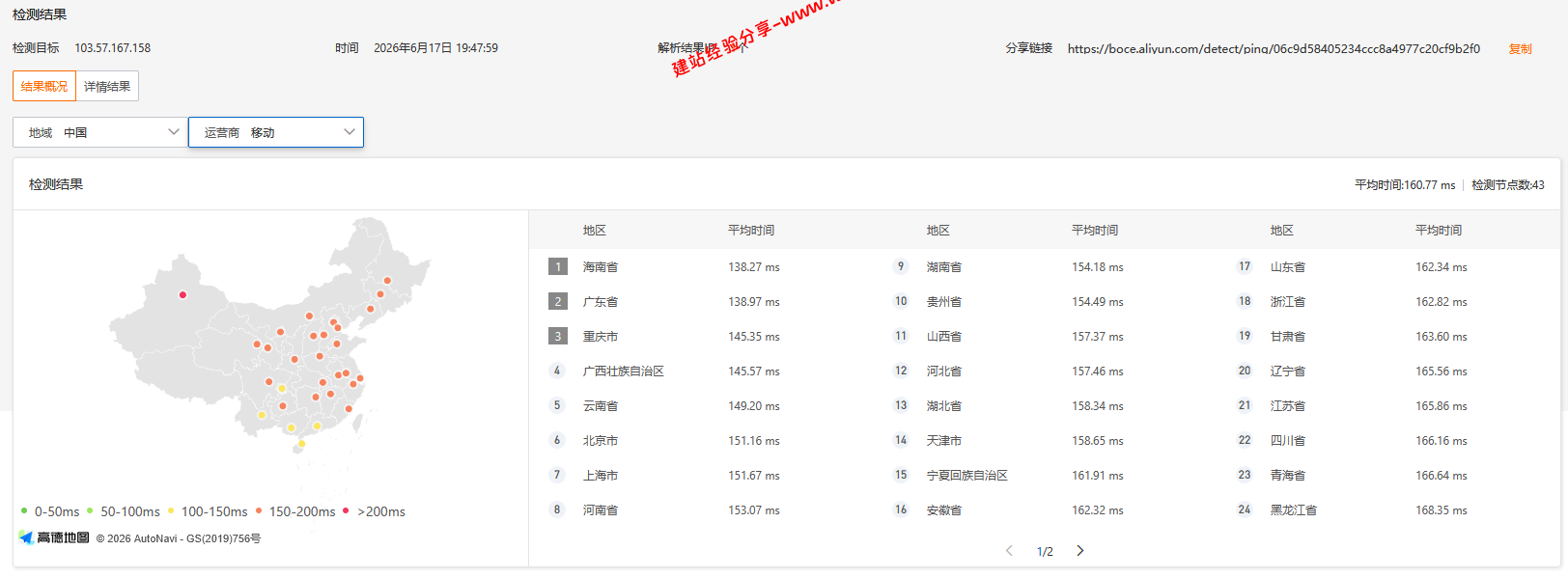Select the 河南省 row
The image size is (1568, 578).
click(701, 509)
